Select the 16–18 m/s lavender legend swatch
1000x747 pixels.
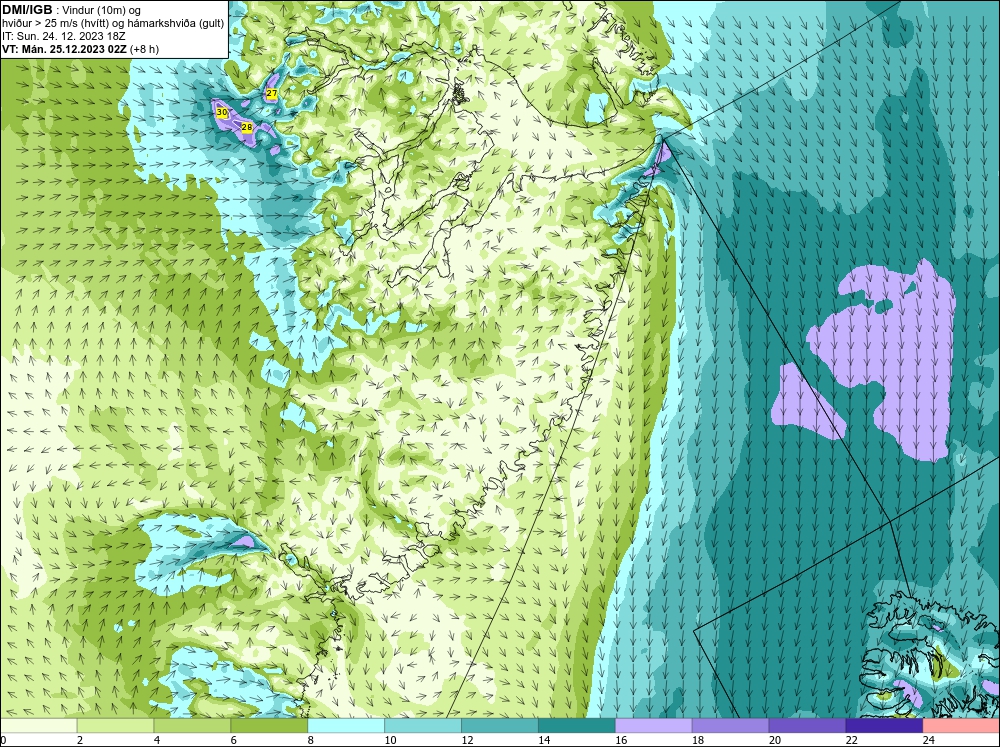coord(654,726)
